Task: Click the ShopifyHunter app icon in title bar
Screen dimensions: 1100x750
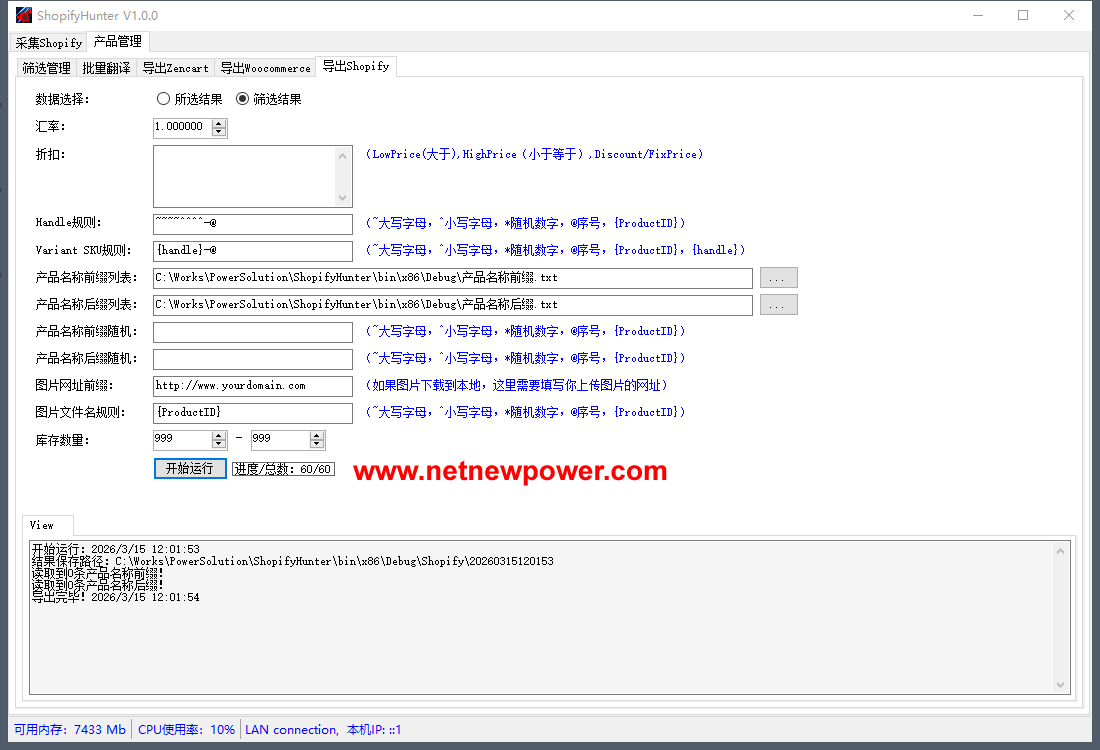Action: (24, 15)
